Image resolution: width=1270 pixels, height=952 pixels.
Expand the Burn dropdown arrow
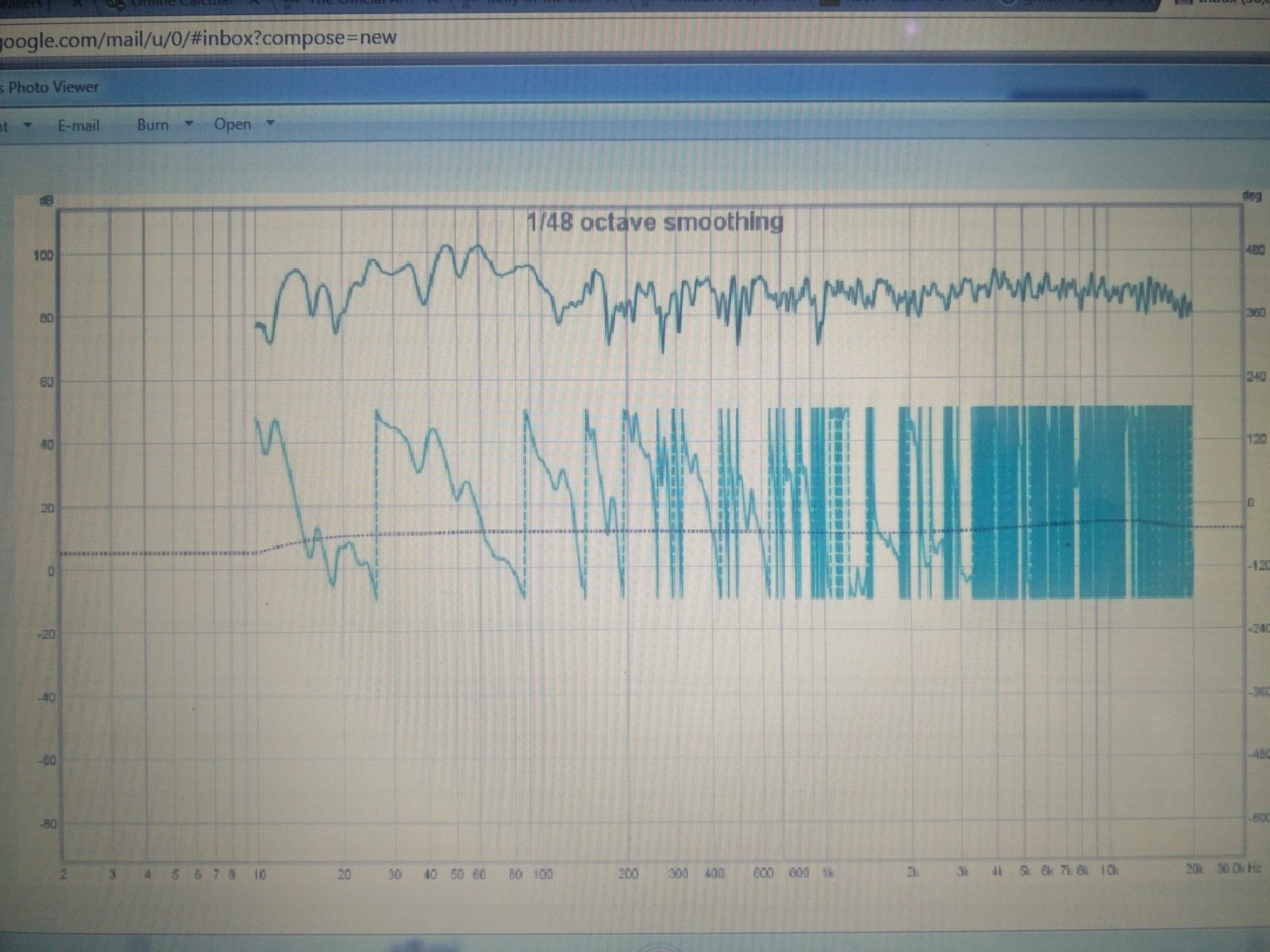tap(189, 124)
